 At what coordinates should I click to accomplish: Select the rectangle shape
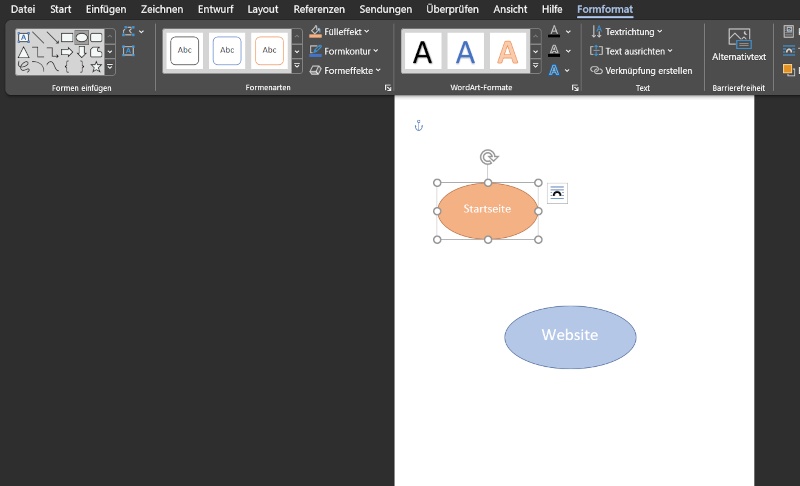(67, 37)
